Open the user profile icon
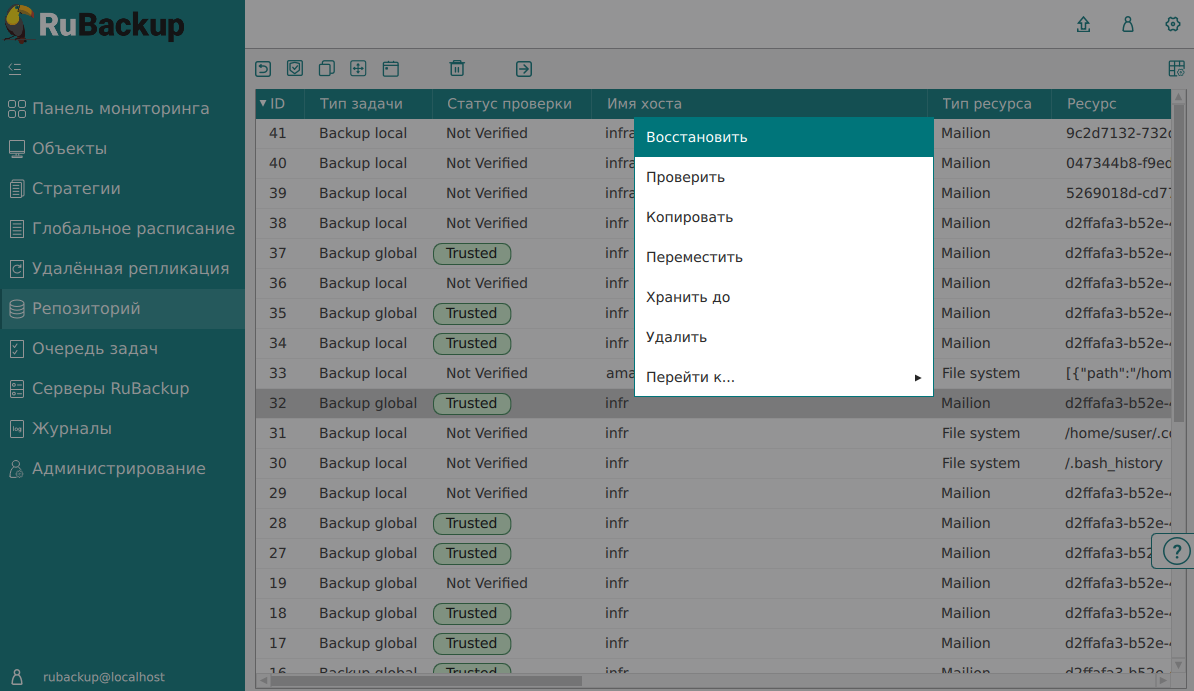Image resolution: width=1194 pixels, height=691 pixels. tap(1128, 25)
